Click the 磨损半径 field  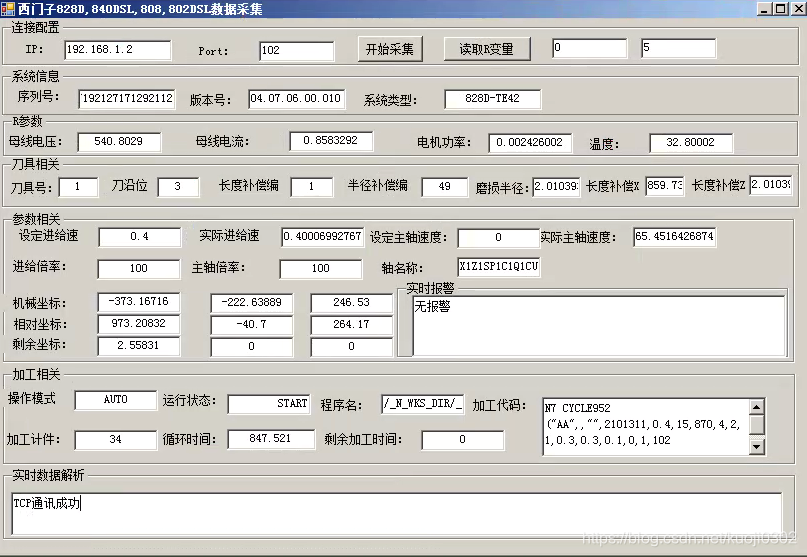[556, 186]
